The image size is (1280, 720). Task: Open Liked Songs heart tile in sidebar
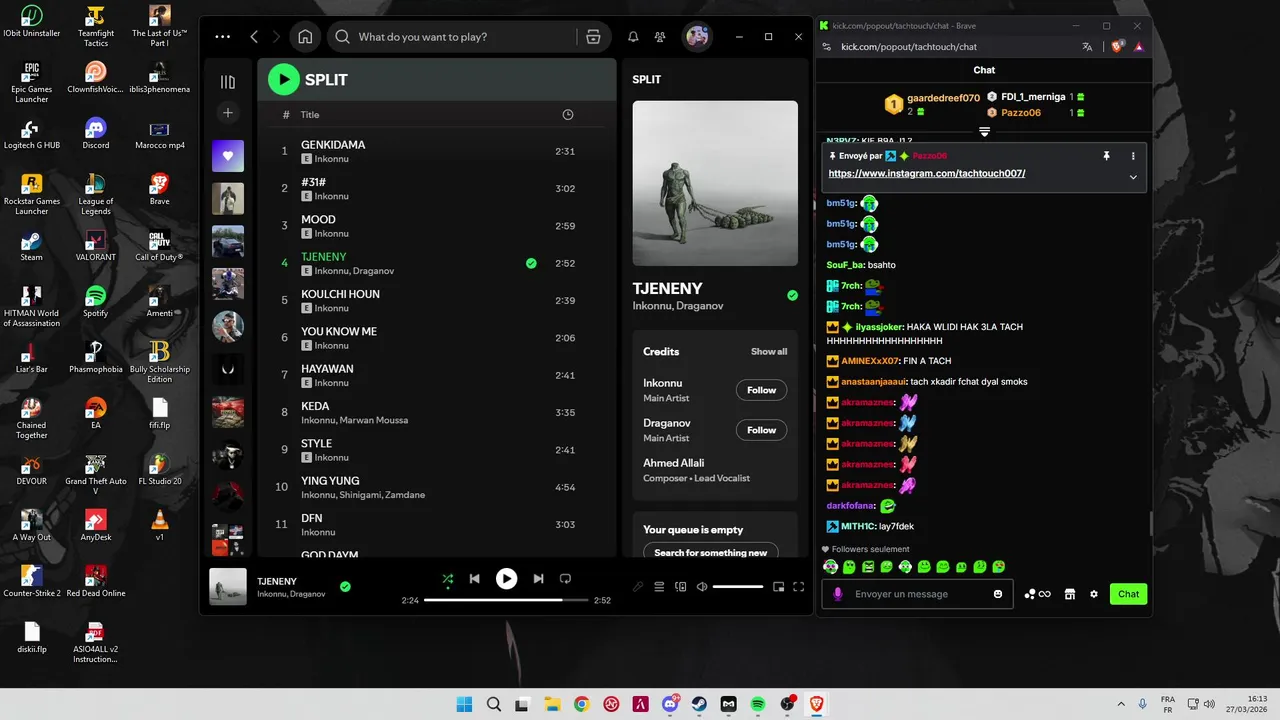coord(228,156)
